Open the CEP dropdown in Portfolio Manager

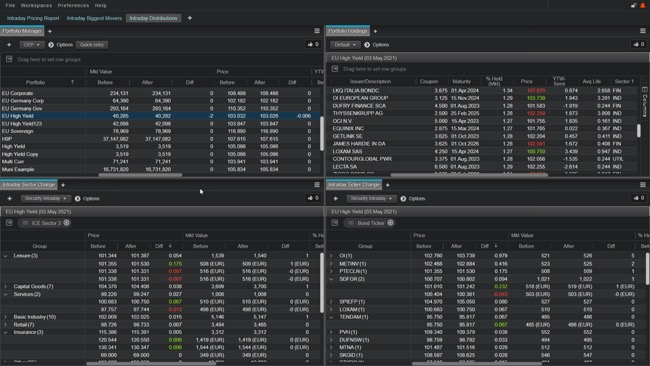click(x=32, y=44)
